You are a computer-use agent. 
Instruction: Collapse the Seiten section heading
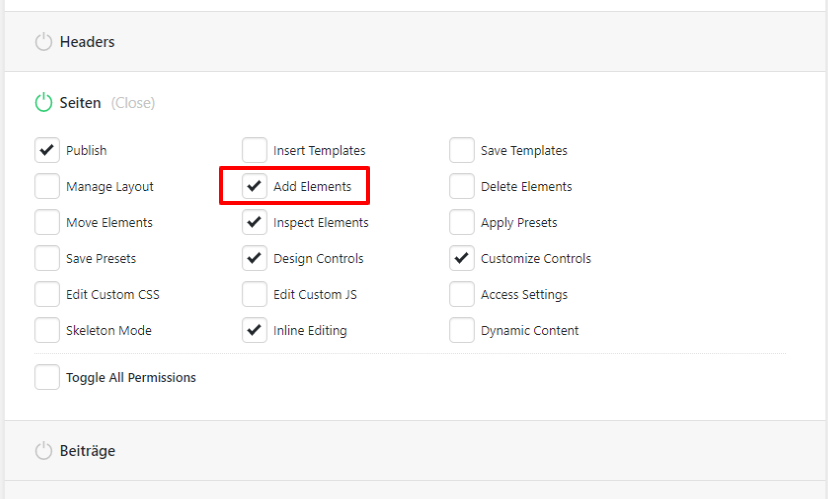(80, 103)
